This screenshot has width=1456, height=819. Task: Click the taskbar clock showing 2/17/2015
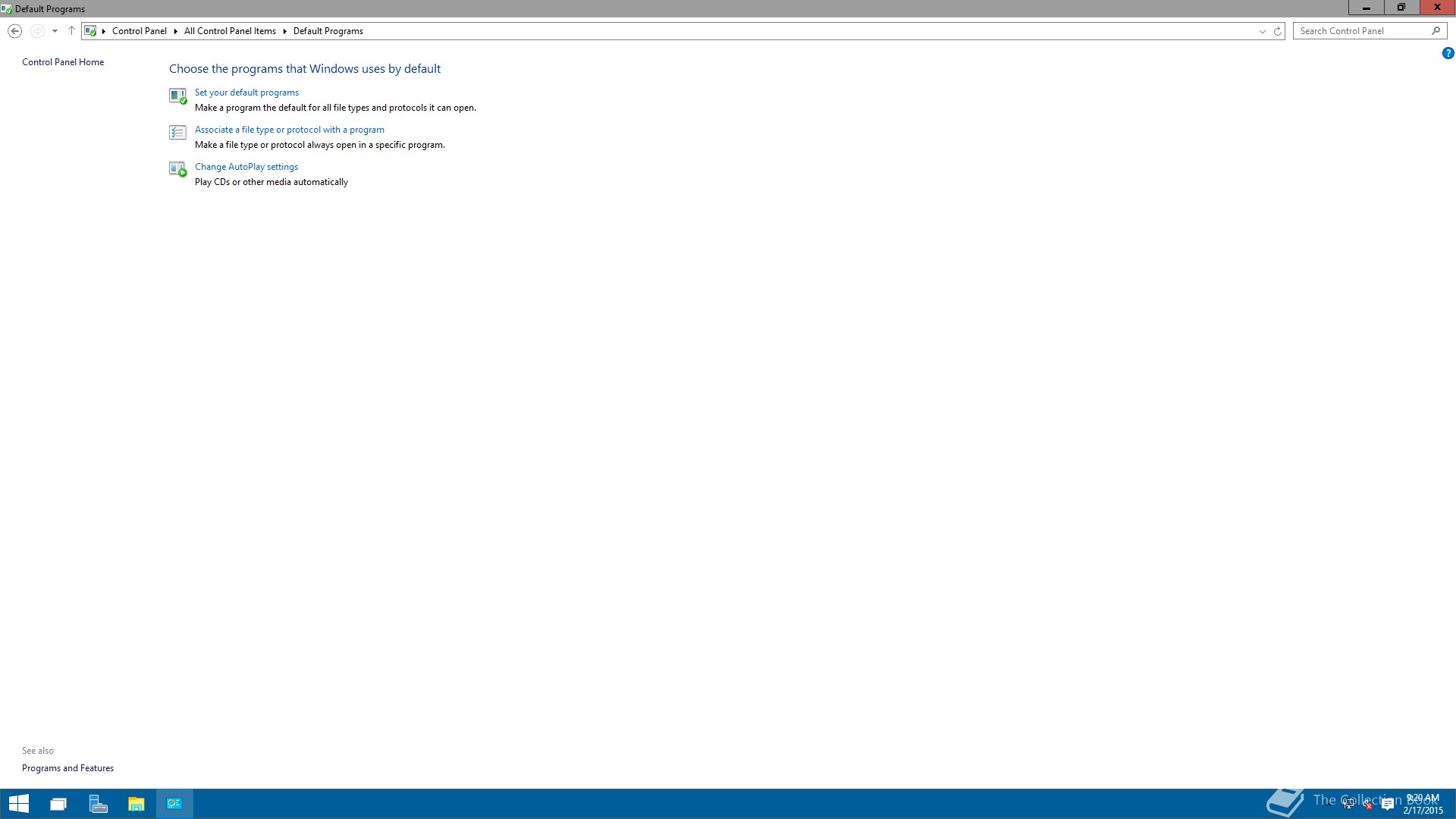pos(1423,804)
